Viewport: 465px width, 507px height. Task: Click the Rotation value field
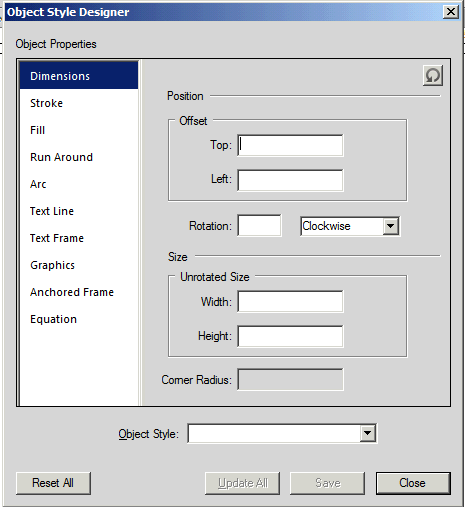click(x=259, y=226)
